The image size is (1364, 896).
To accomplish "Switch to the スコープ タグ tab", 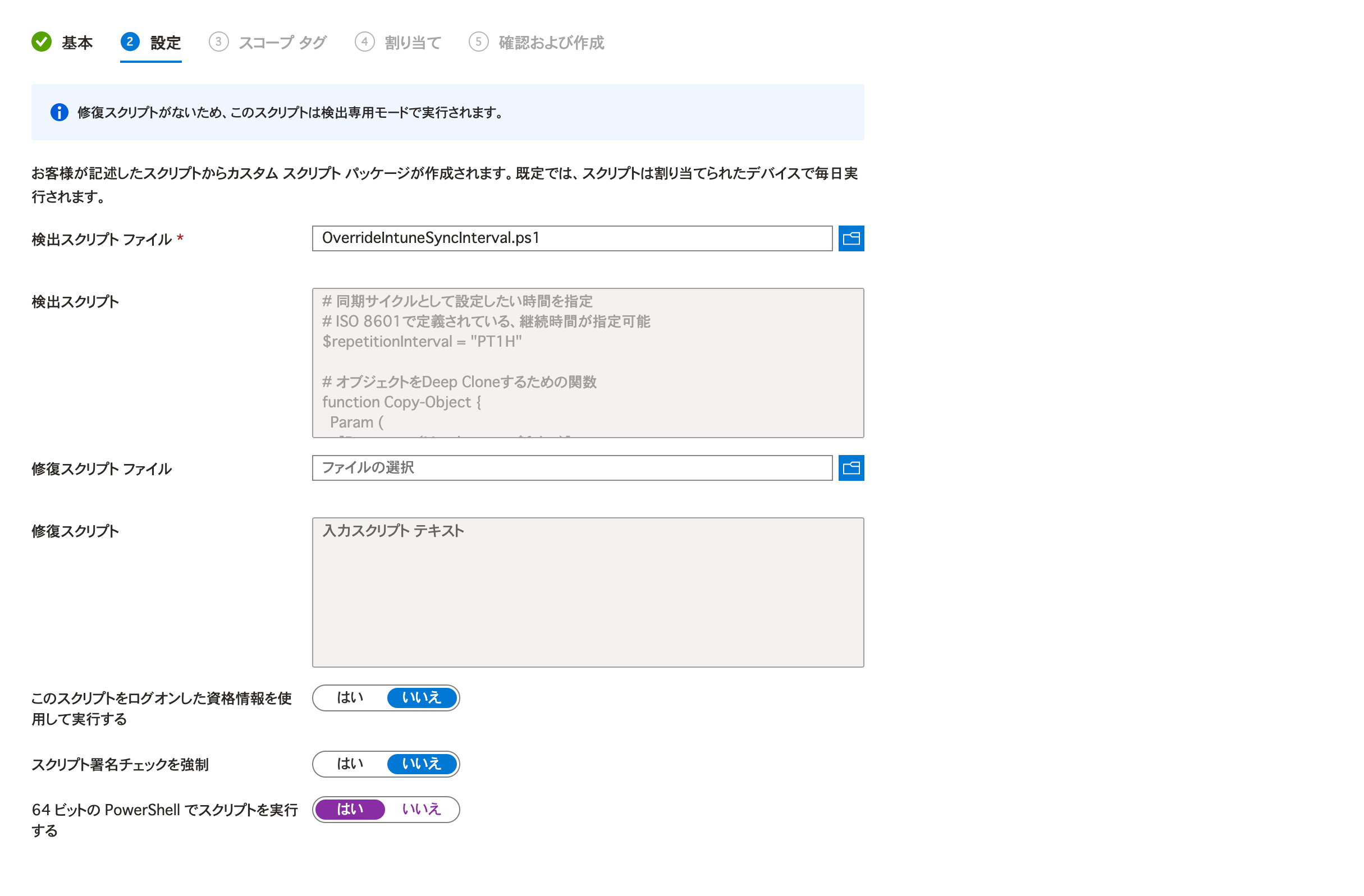I will (x=268, y=43).
